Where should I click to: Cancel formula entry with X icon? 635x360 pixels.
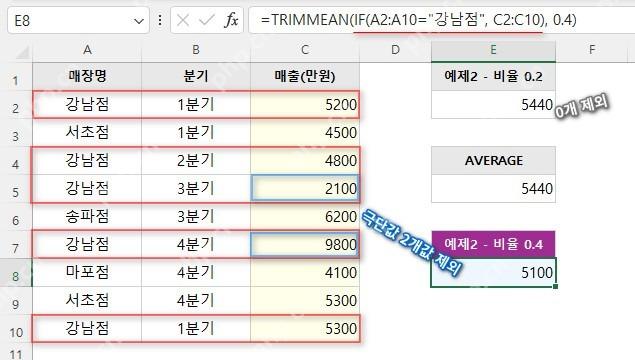point(183,20)
